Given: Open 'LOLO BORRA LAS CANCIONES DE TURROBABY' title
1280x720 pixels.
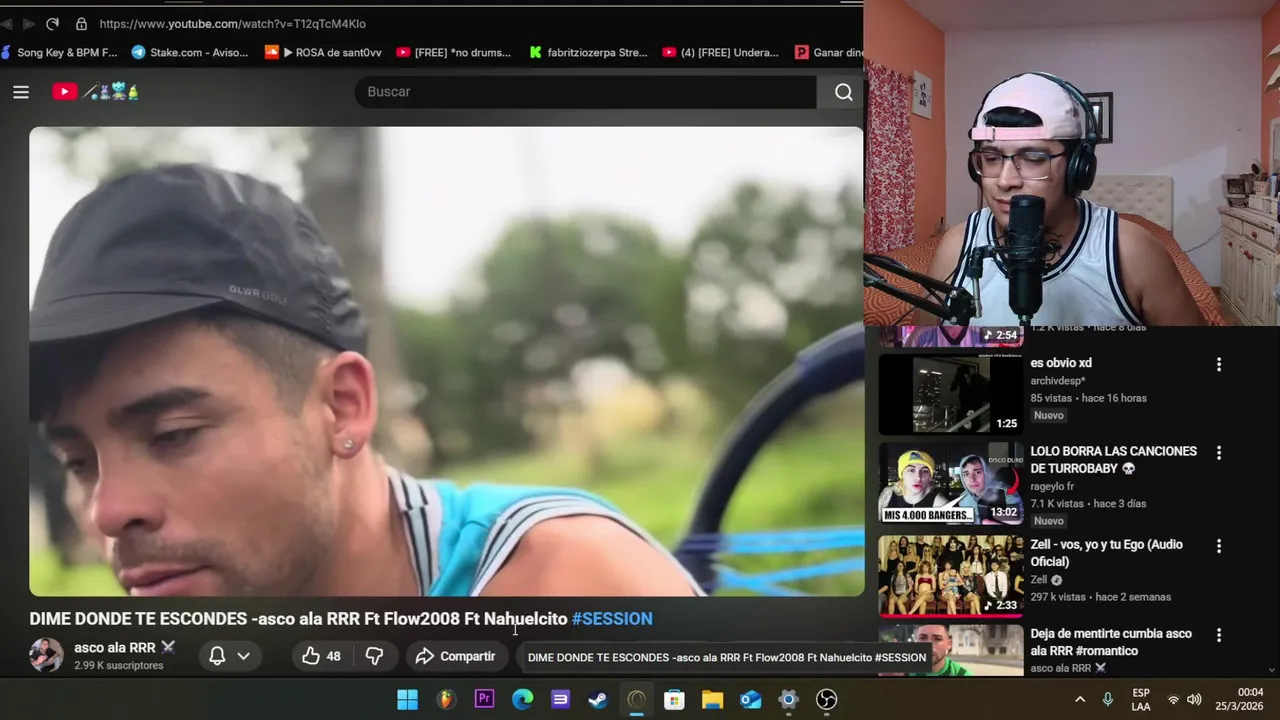Looking at the screenshot, I should point(1114,460).
